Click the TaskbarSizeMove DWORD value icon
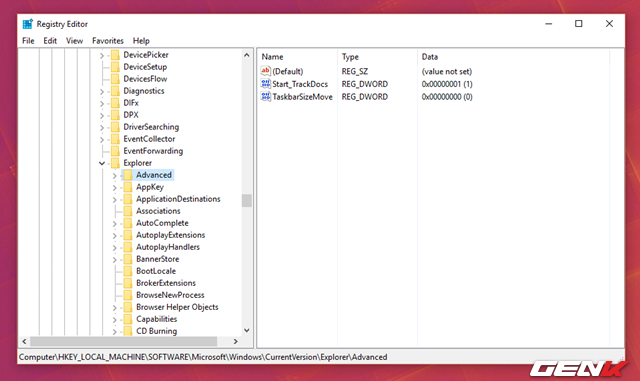 point(266,96)
